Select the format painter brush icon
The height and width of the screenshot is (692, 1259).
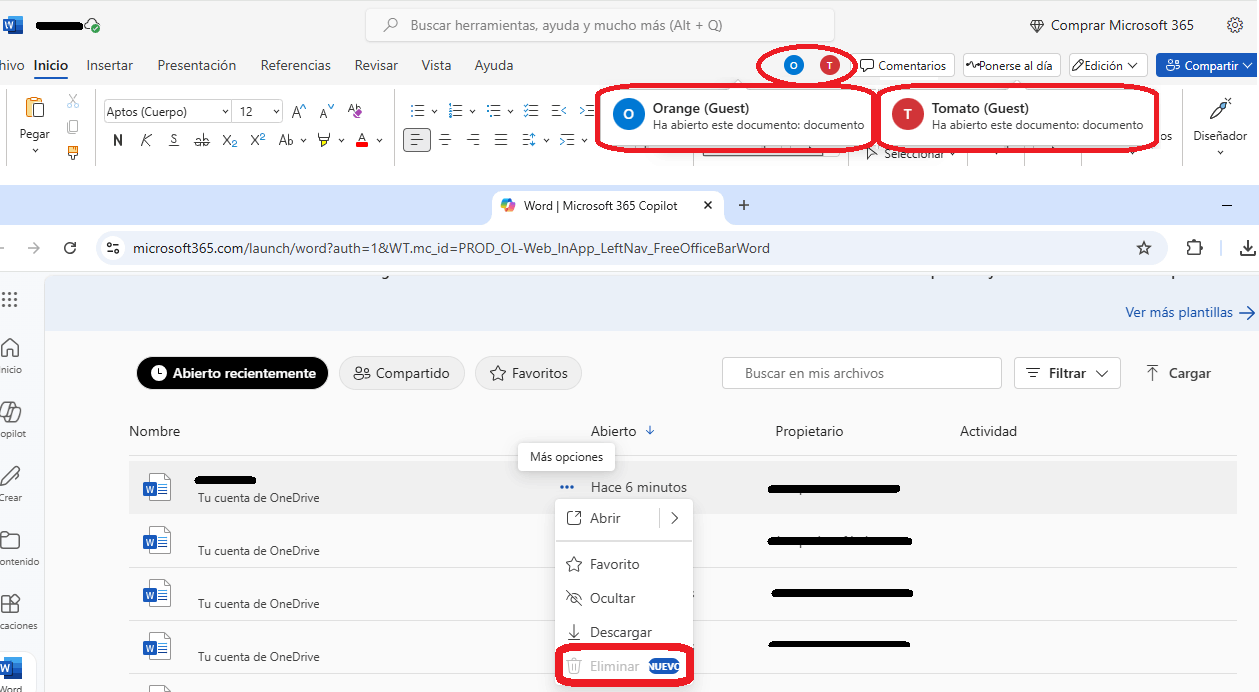pos(73,153)
